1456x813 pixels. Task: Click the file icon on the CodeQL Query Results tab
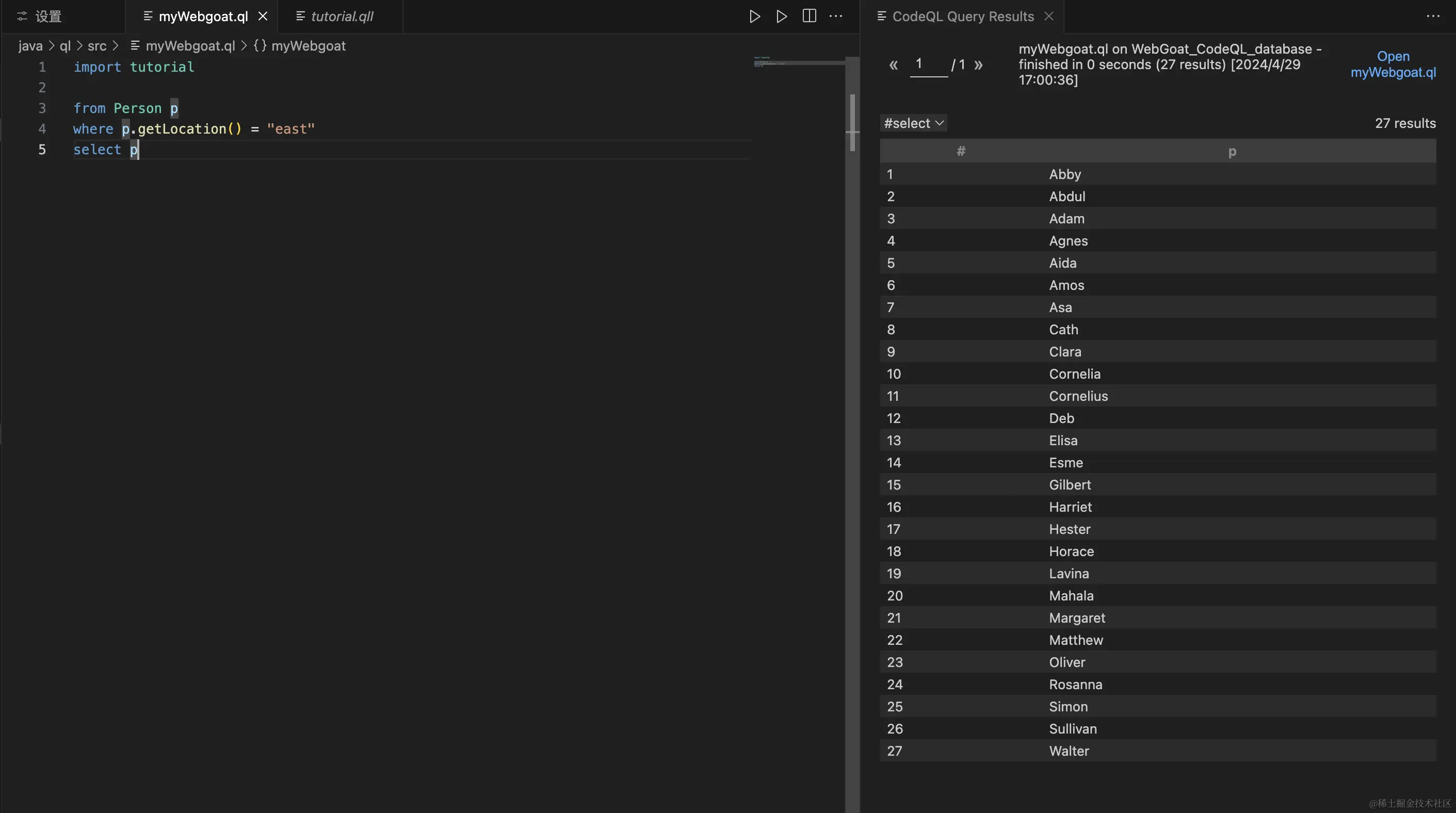tap(881, 17)
